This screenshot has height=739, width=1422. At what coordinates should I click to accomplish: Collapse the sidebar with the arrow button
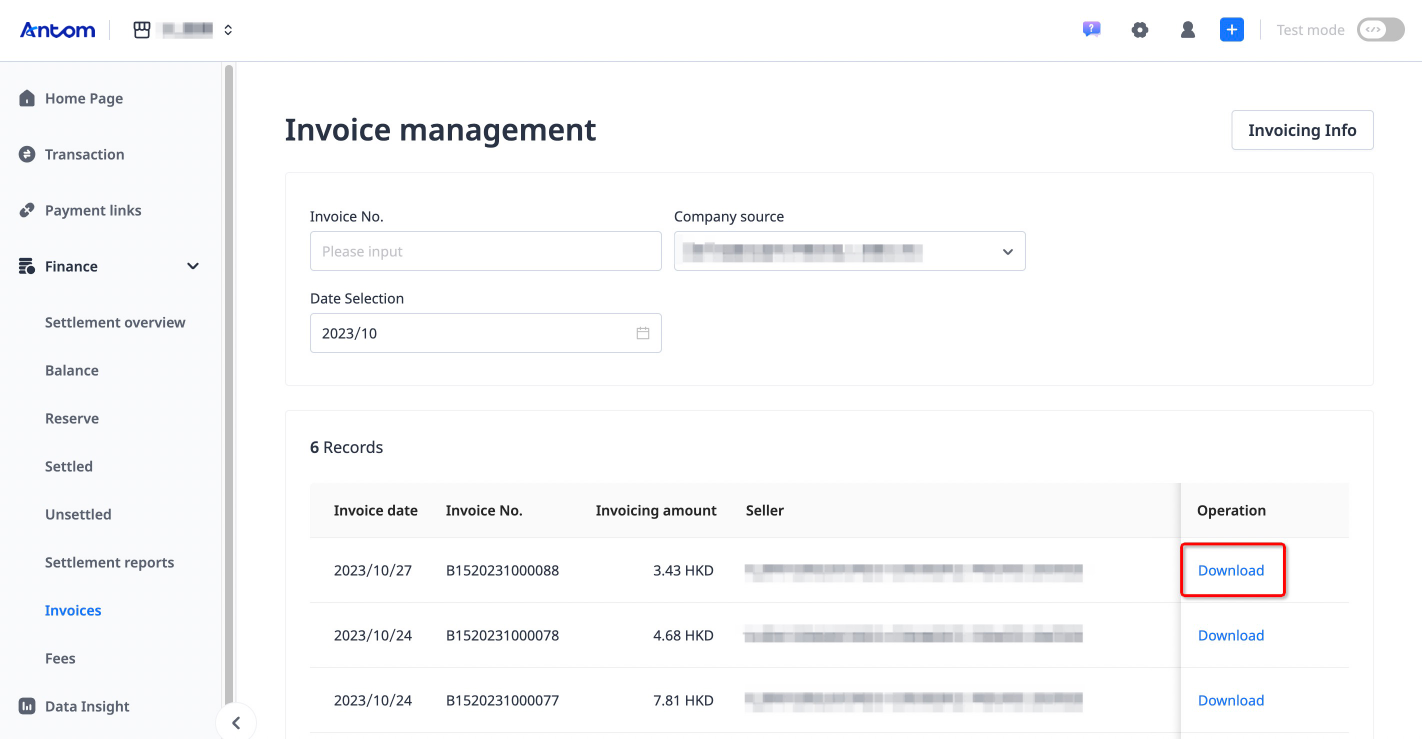coord(236,722)
